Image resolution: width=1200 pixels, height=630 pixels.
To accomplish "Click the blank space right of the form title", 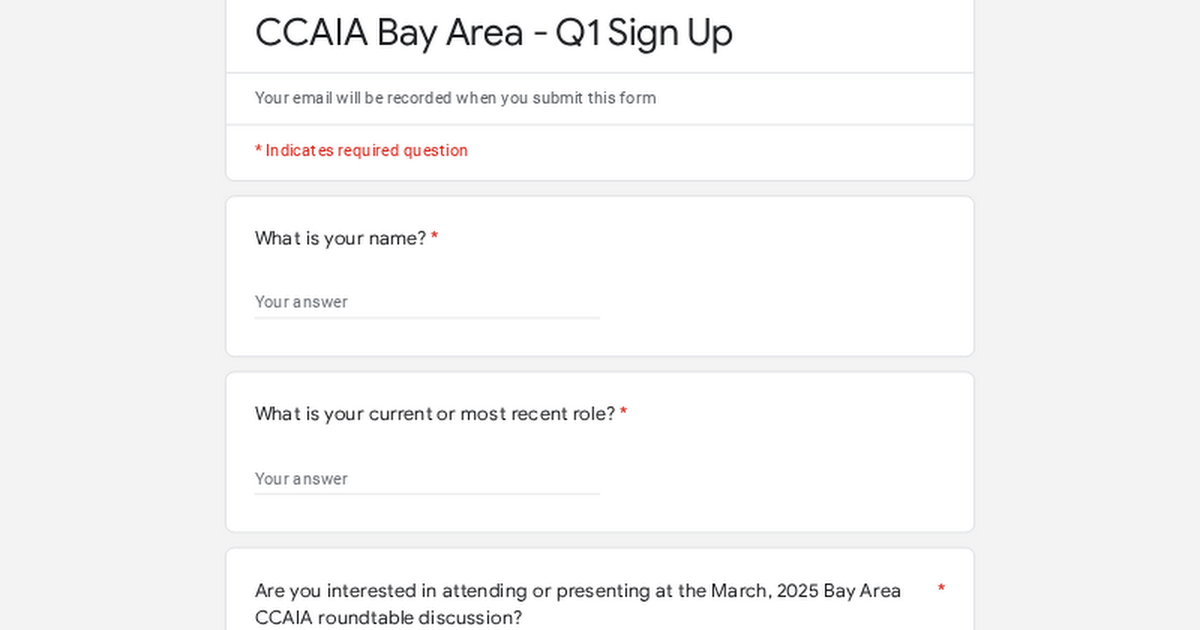I will point(850,32).
